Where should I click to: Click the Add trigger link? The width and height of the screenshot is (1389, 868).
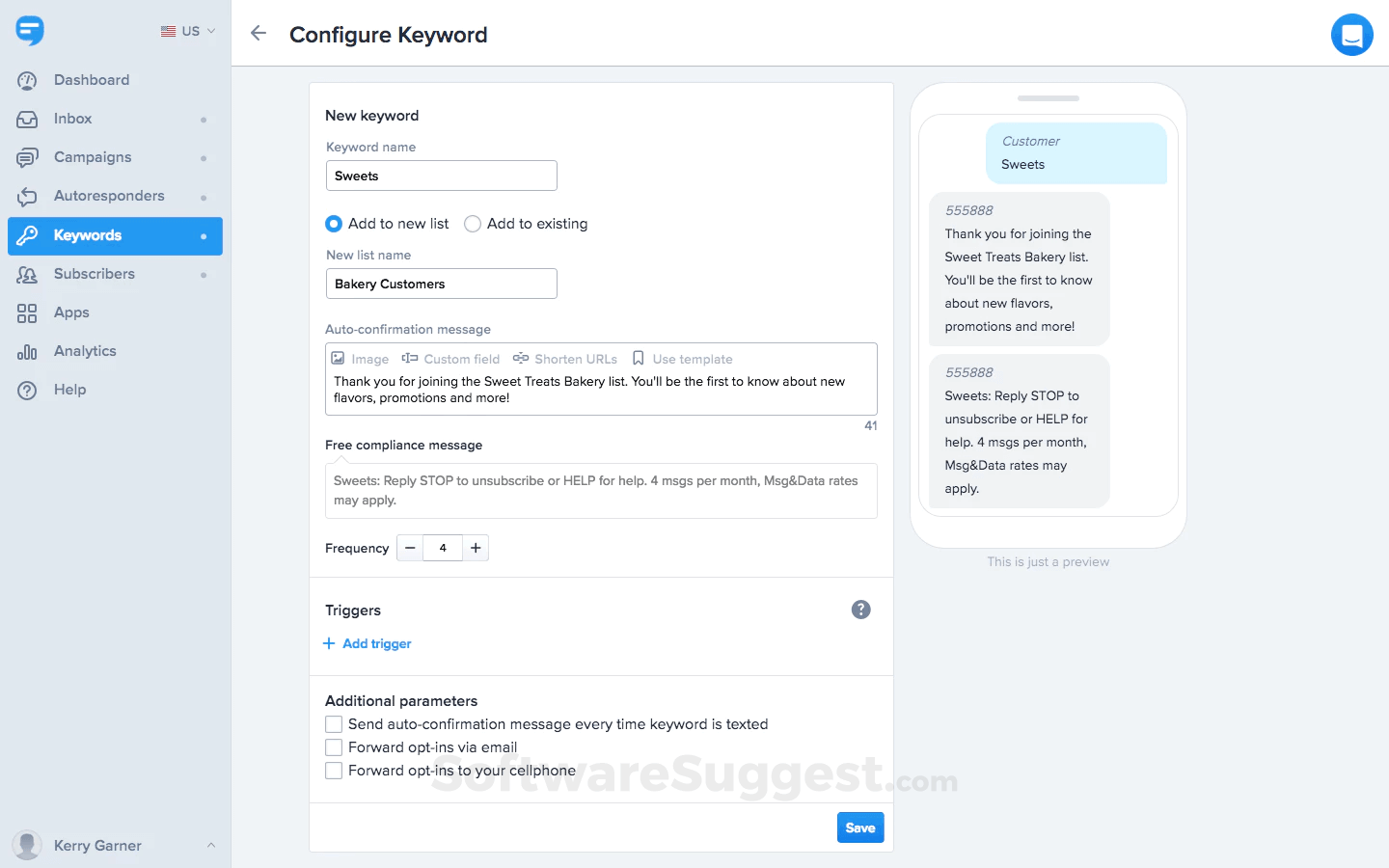[368, 643]
